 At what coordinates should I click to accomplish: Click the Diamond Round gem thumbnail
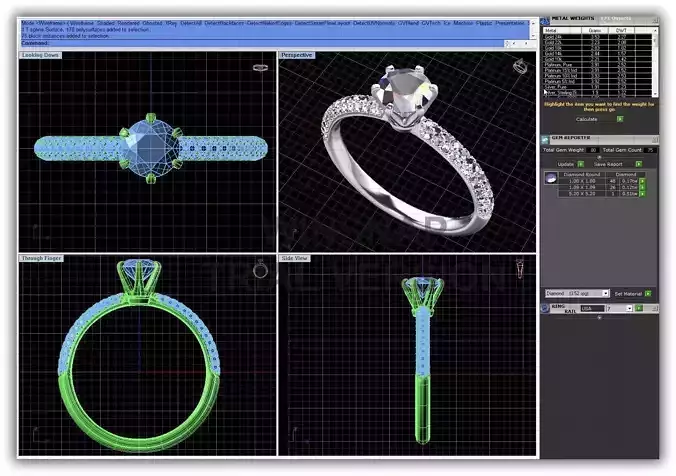tap(551, 178)
